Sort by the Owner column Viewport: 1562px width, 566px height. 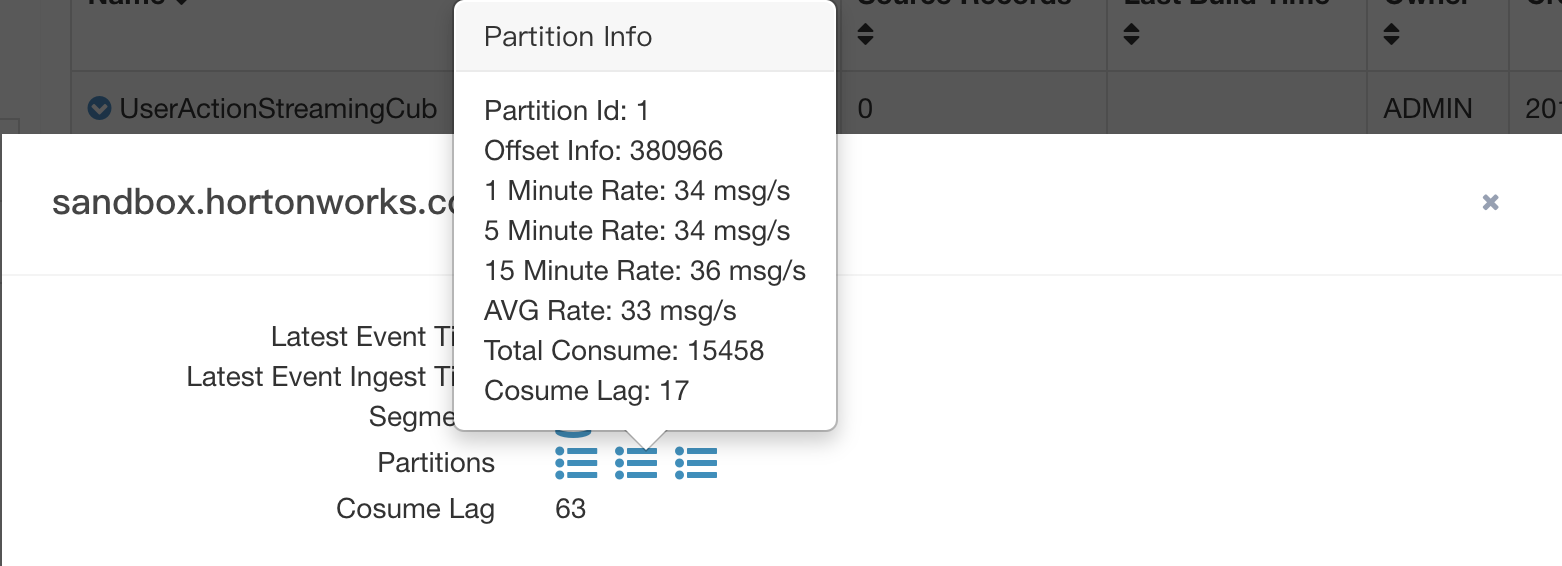click(1391, 35)
